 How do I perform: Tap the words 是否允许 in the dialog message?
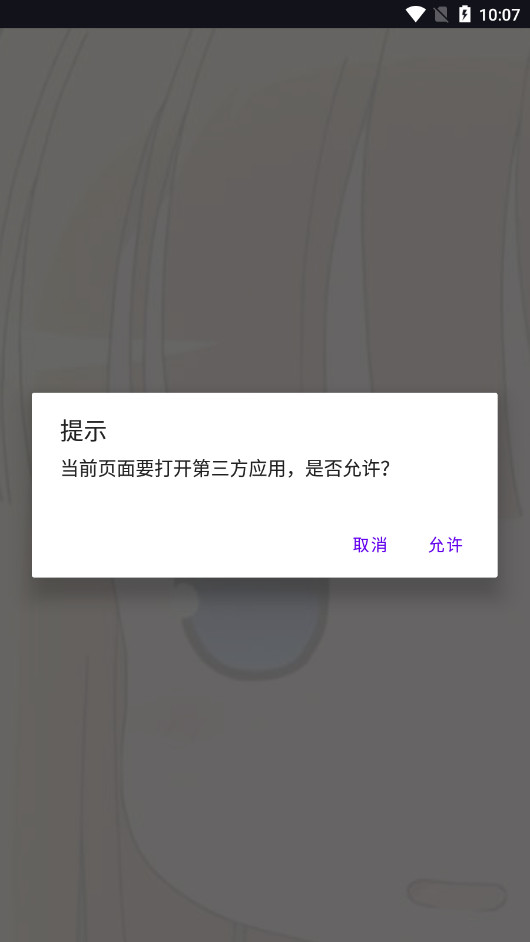coord(342,469)
